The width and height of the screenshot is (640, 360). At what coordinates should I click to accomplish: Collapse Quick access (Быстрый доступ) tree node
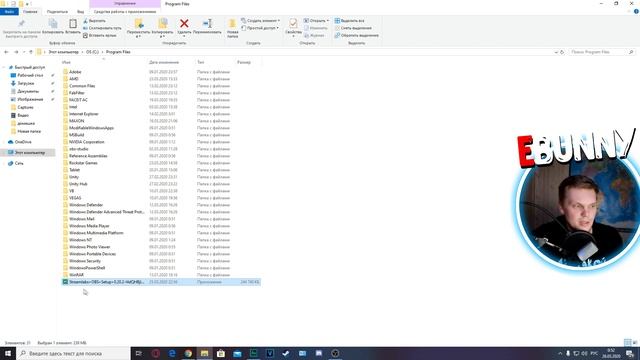(4, 67)
